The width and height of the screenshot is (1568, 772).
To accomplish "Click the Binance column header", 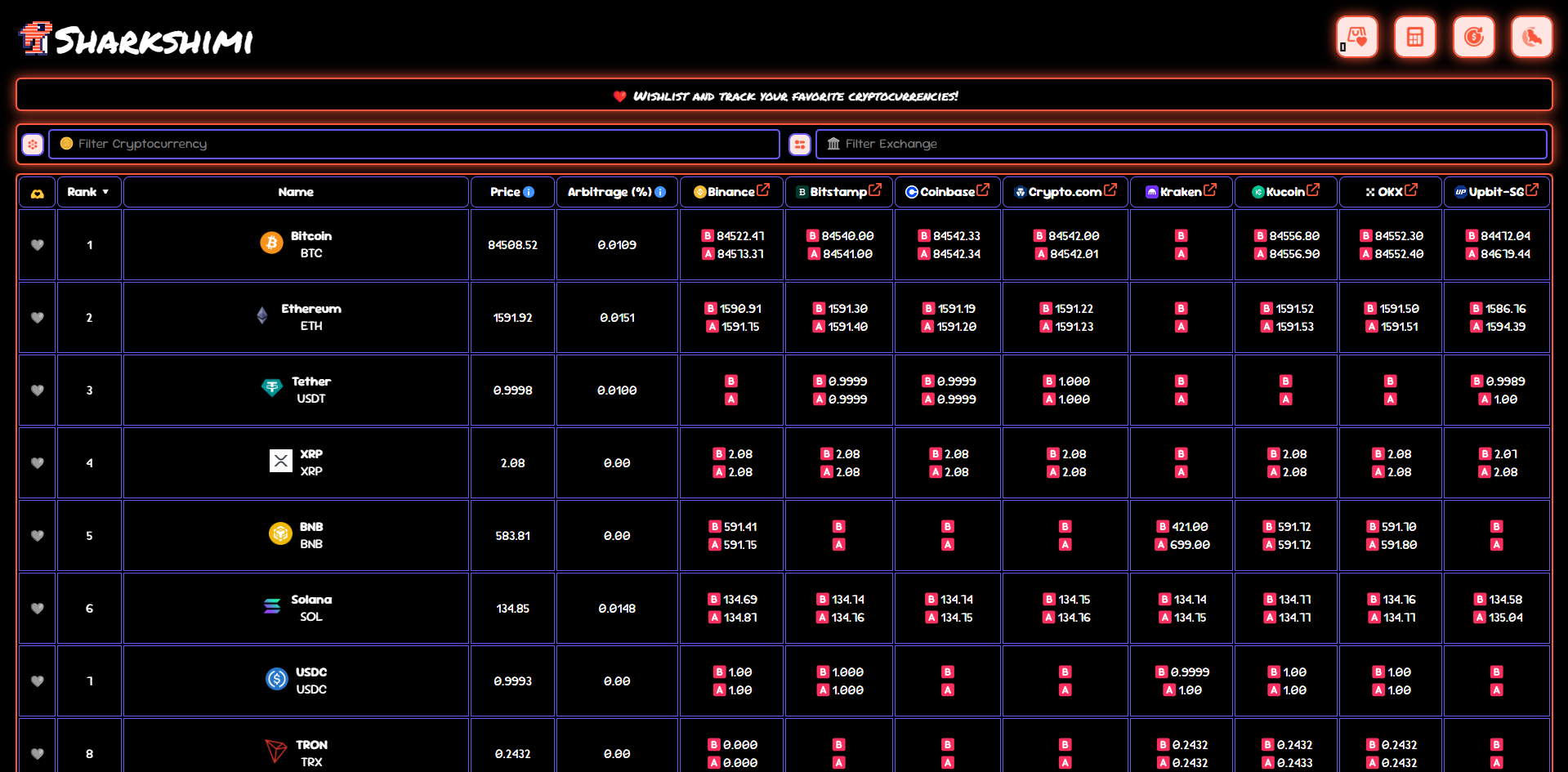I will pos(731,192).
